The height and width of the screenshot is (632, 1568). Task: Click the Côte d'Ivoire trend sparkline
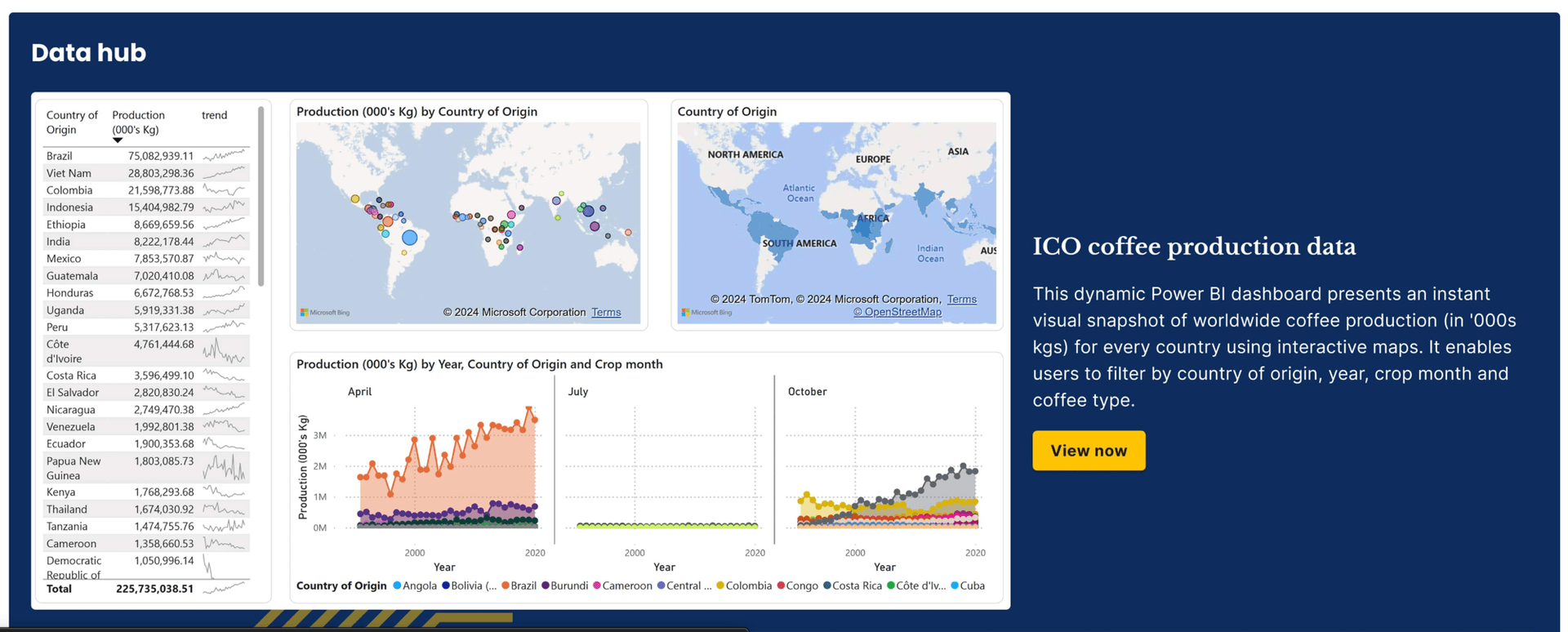click(x=224, y=351)
